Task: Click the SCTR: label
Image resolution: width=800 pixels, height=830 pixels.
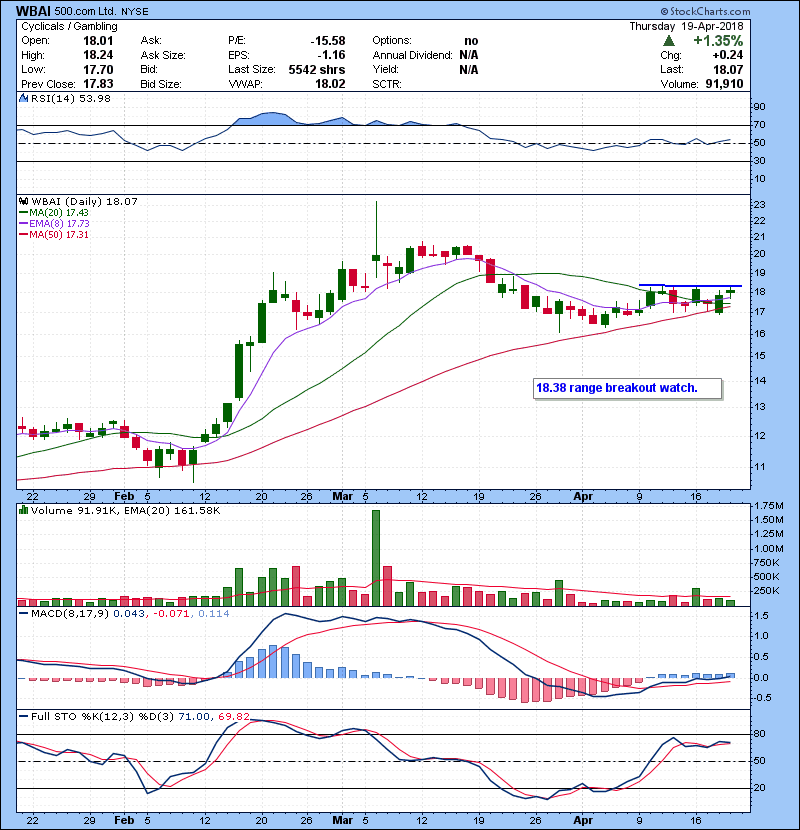Action: click(x=387, y=84)
